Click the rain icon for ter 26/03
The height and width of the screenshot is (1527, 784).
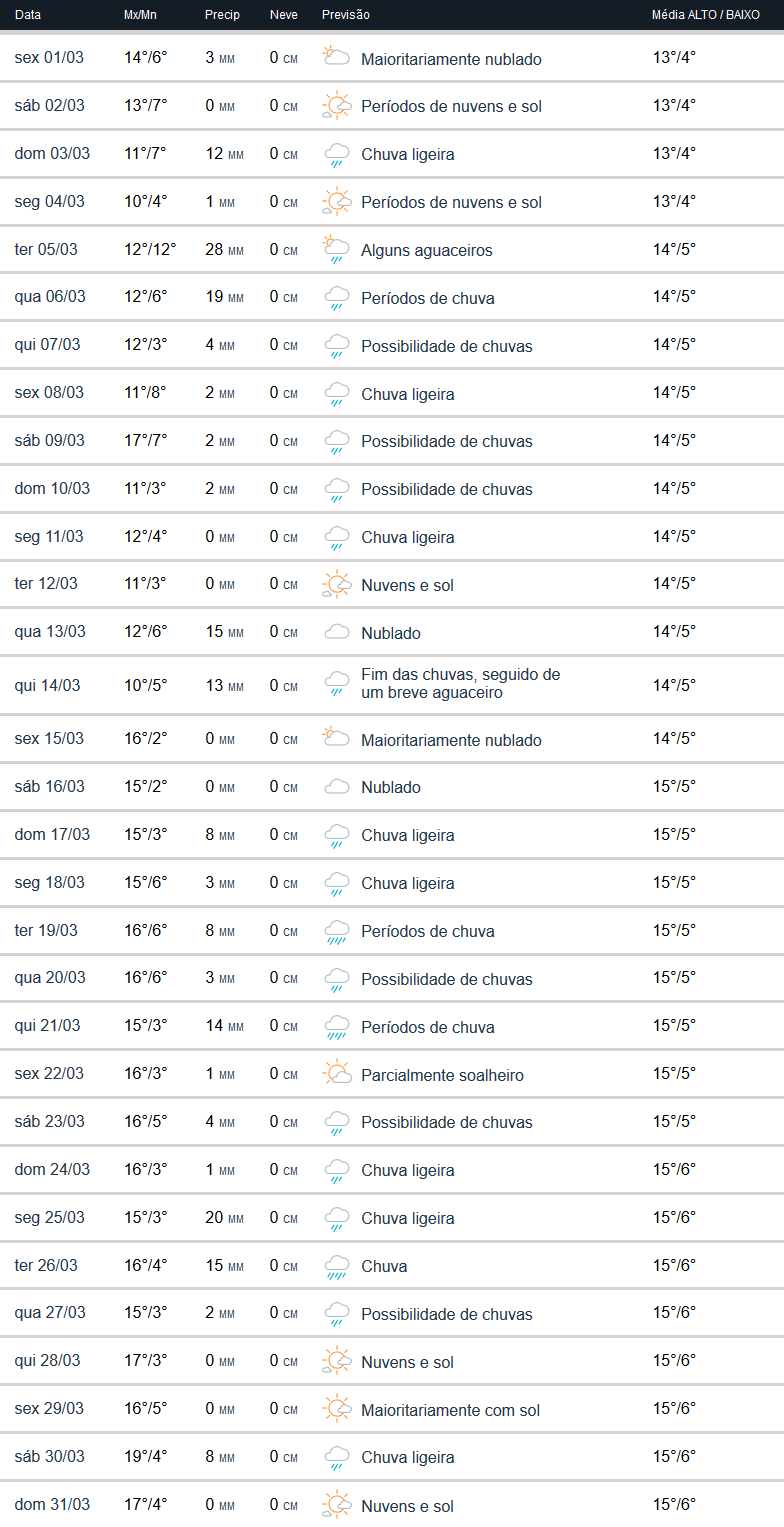[x=336, y=1266]
